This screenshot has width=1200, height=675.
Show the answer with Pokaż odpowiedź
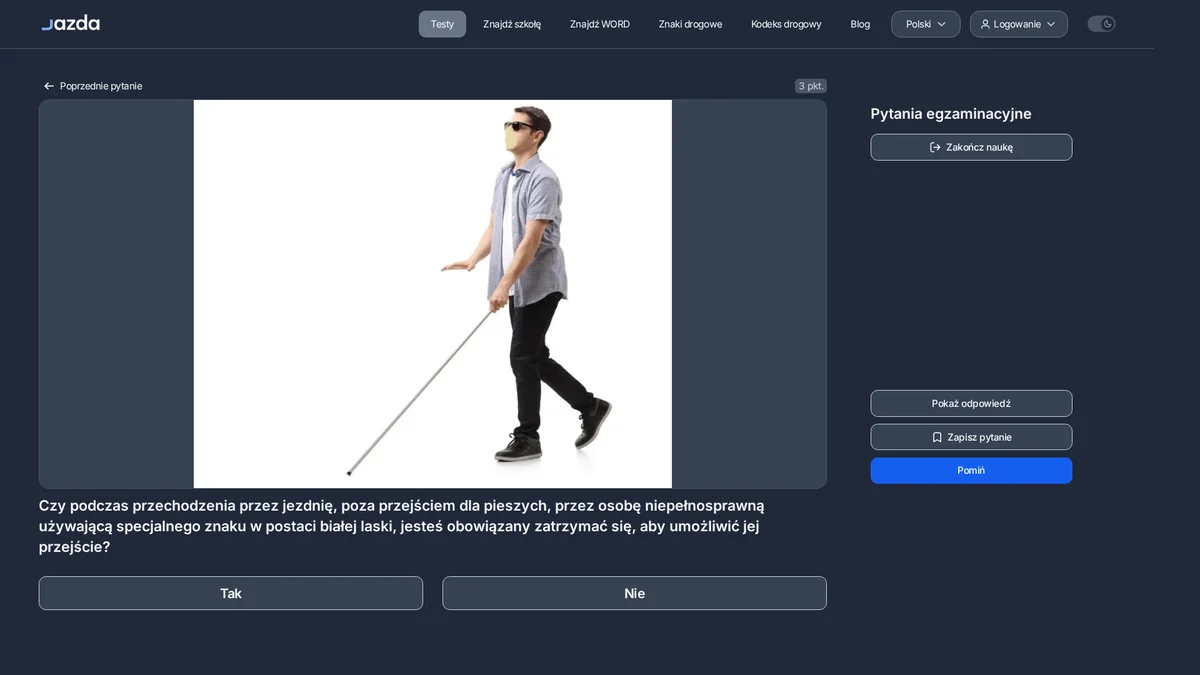tap(971, 403)
